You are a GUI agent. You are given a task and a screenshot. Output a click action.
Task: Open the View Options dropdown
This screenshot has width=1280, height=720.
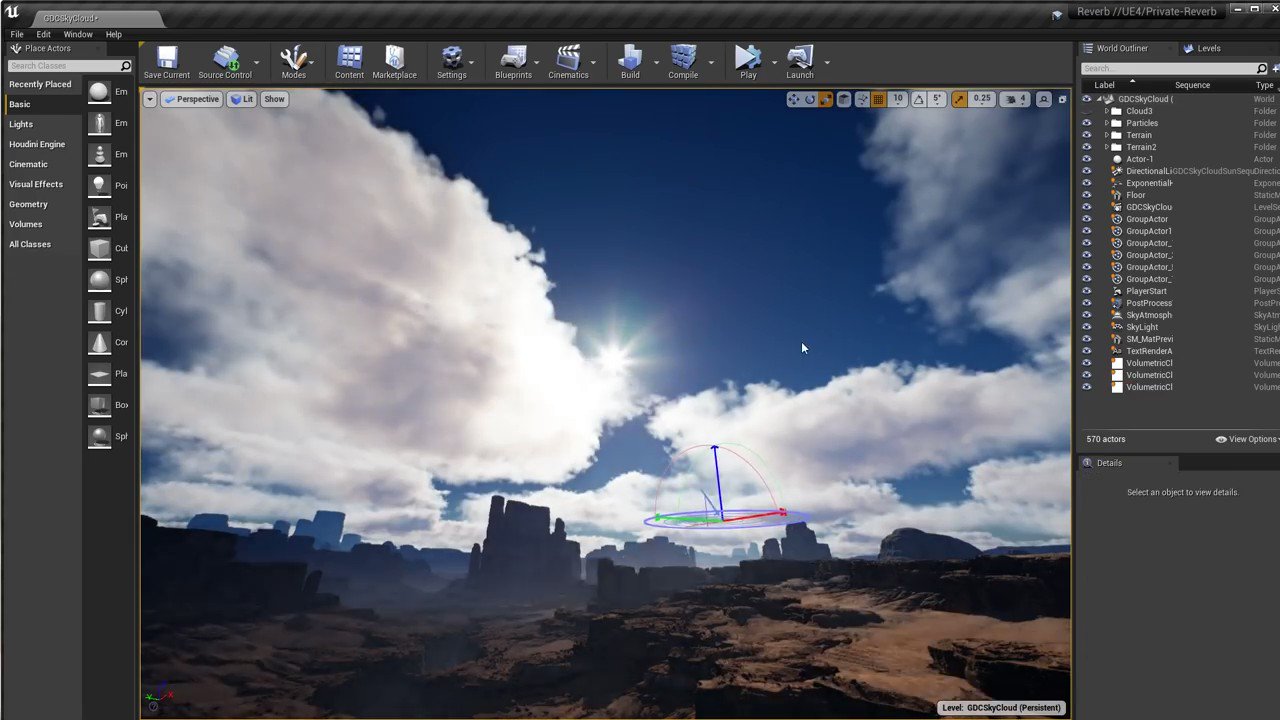coord(1246,439)
